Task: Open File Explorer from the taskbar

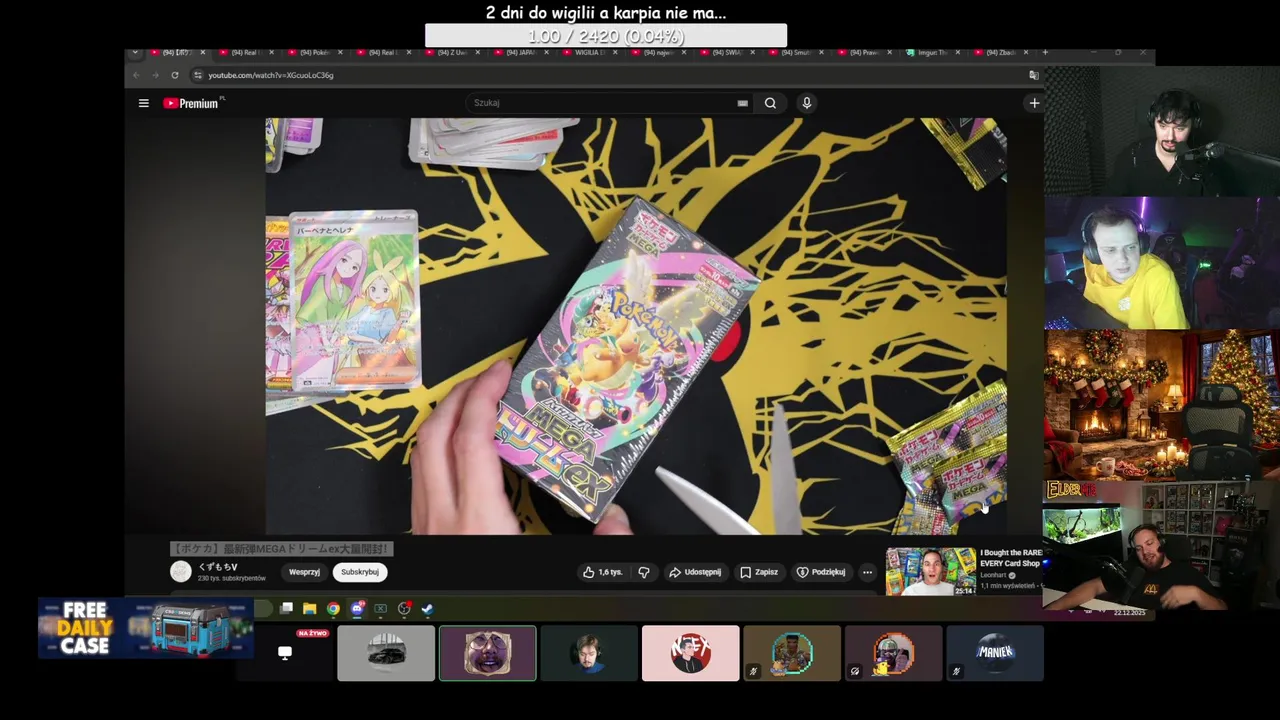Action: 310,608
